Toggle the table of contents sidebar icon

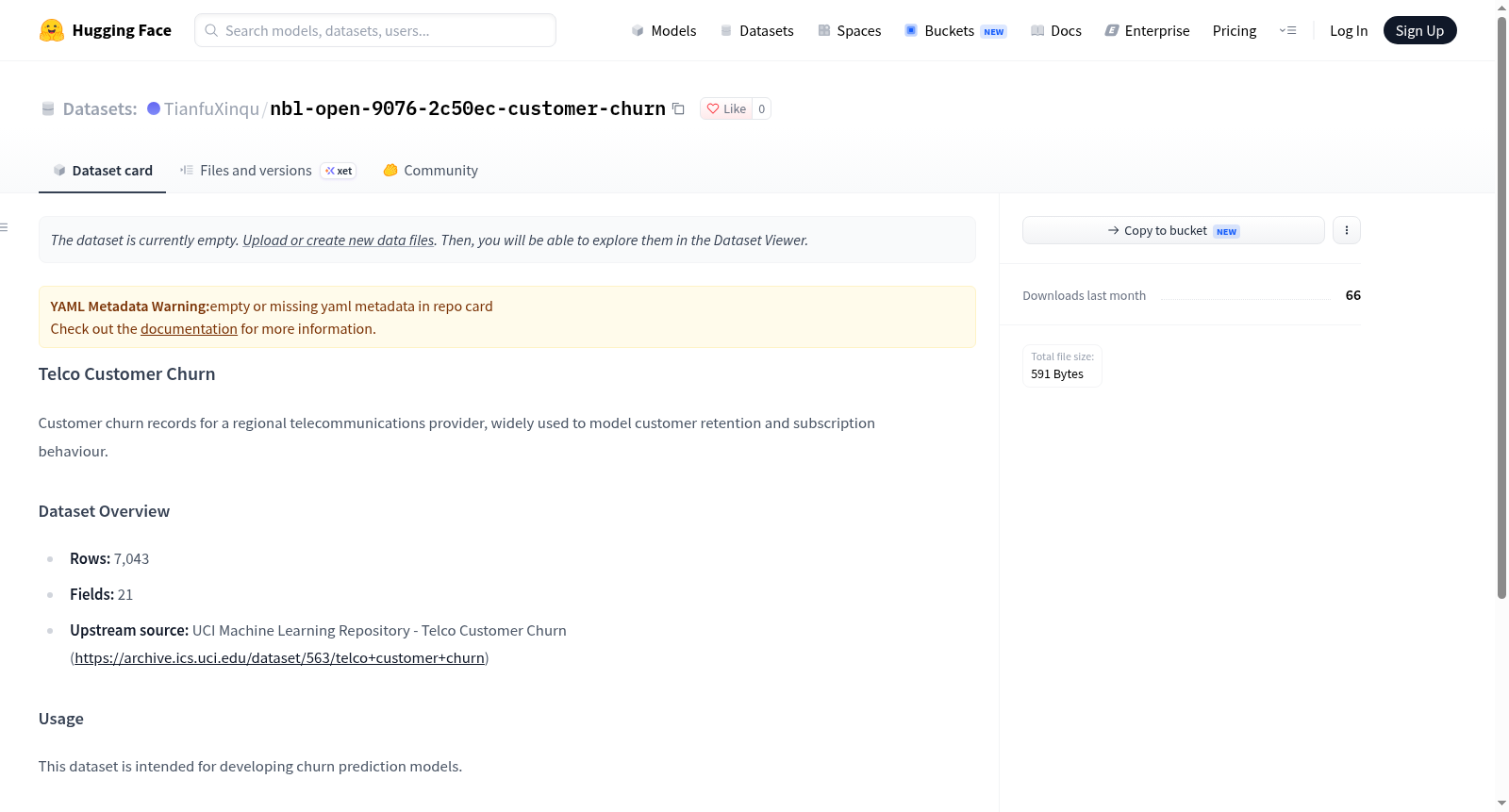tap(4, 227)
